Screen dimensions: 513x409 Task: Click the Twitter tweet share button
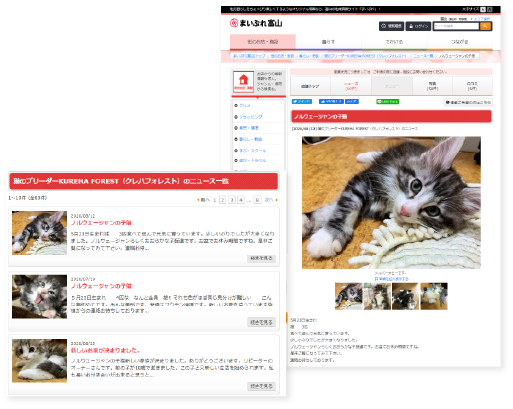[x=302, y=102]
